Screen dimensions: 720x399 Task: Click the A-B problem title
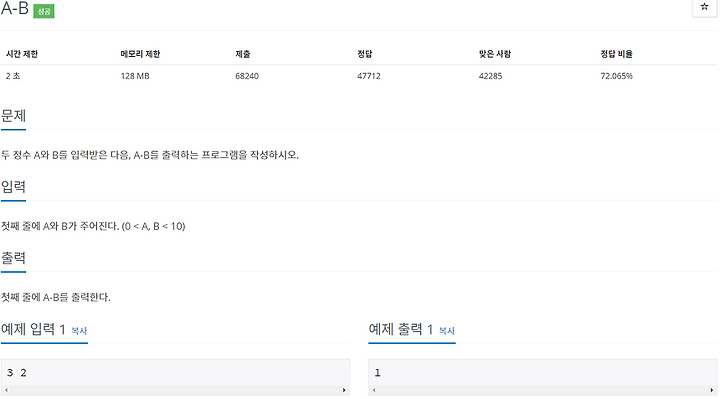coord(15,8)
